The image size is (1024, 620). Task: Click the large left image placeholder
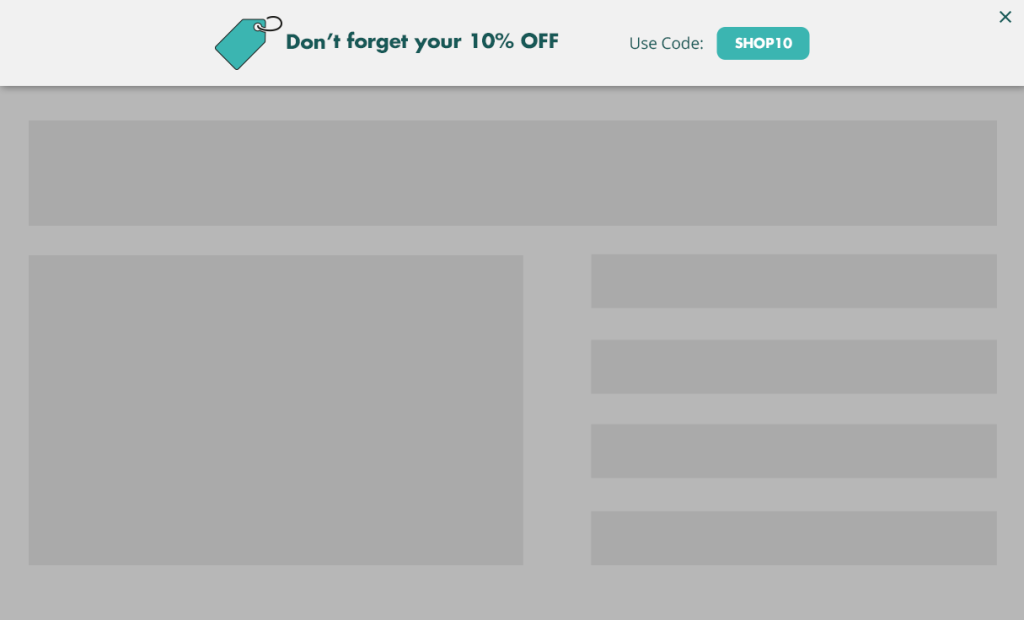click(x=275, y=410)
